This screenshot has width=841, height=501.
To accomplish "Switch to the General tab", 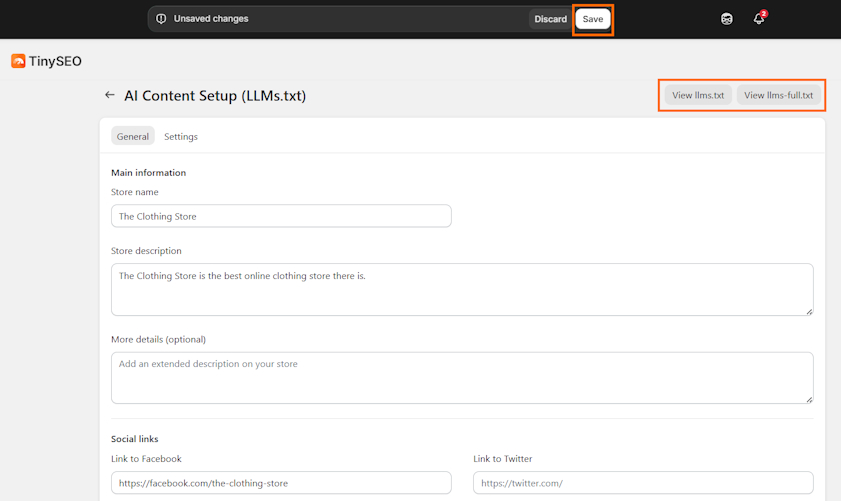I will pyautogui.click(x=132, y=136).
